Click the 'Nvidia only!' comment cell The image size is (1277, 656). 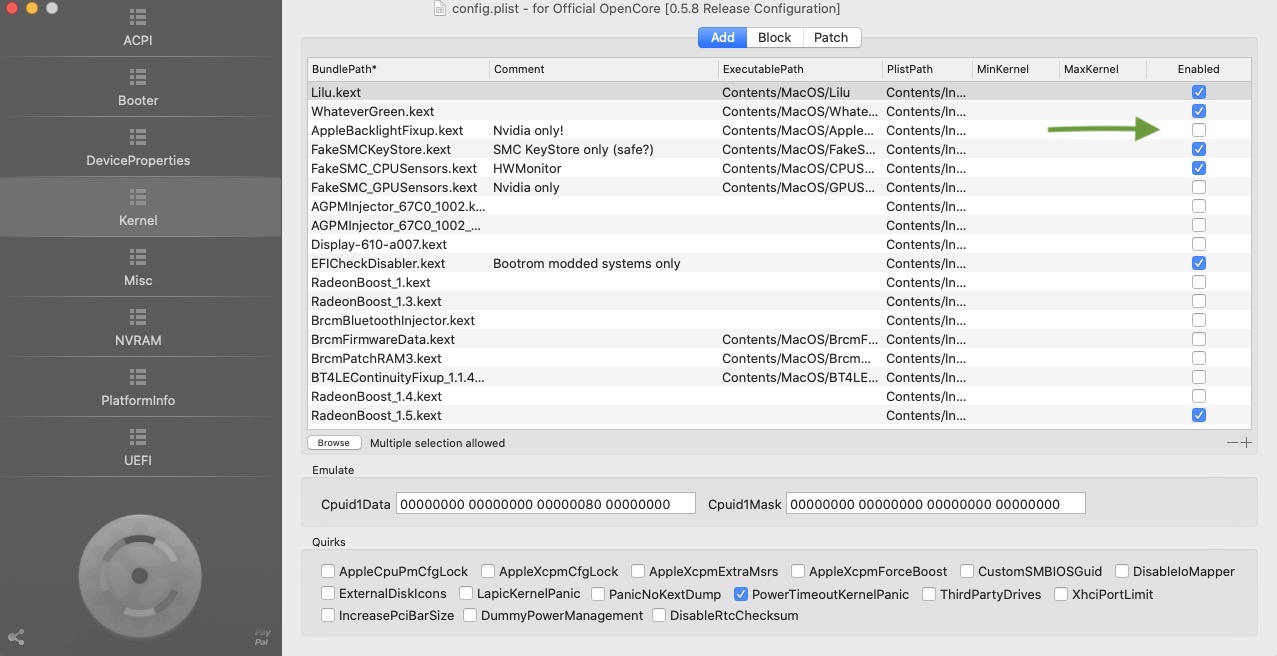point(528,130)
